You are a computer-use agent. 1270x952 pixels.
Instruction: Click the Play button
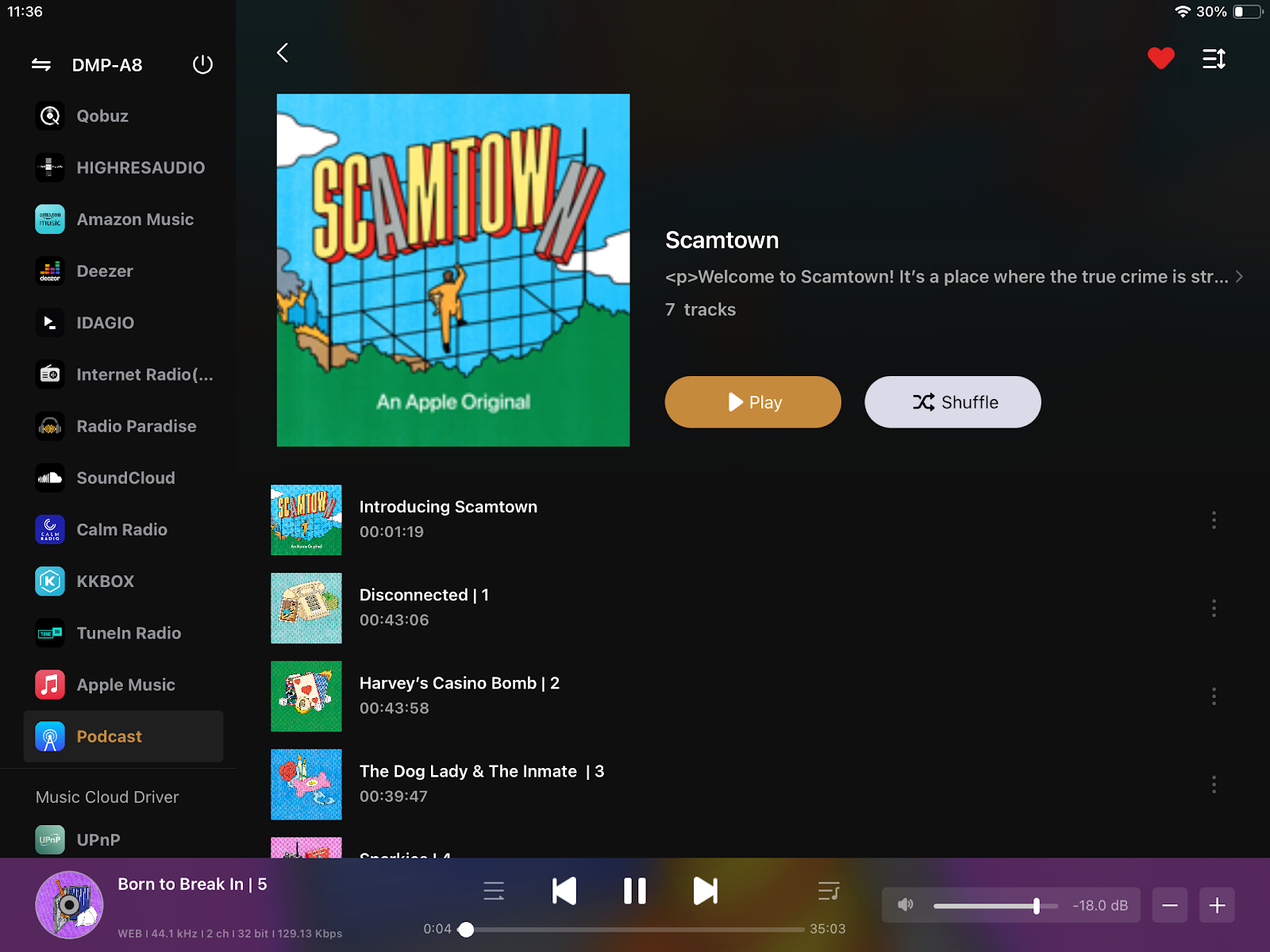tap(752, 402)
